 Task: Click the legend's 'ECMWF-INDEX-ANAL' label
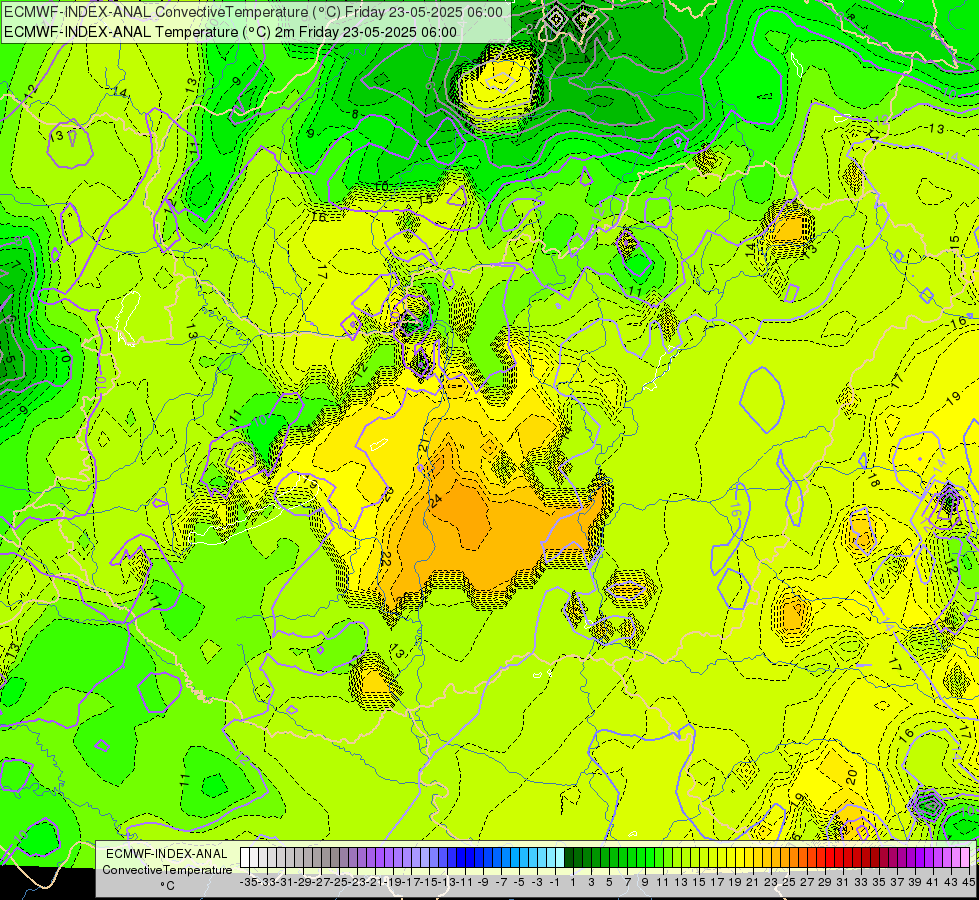(167, 854)
